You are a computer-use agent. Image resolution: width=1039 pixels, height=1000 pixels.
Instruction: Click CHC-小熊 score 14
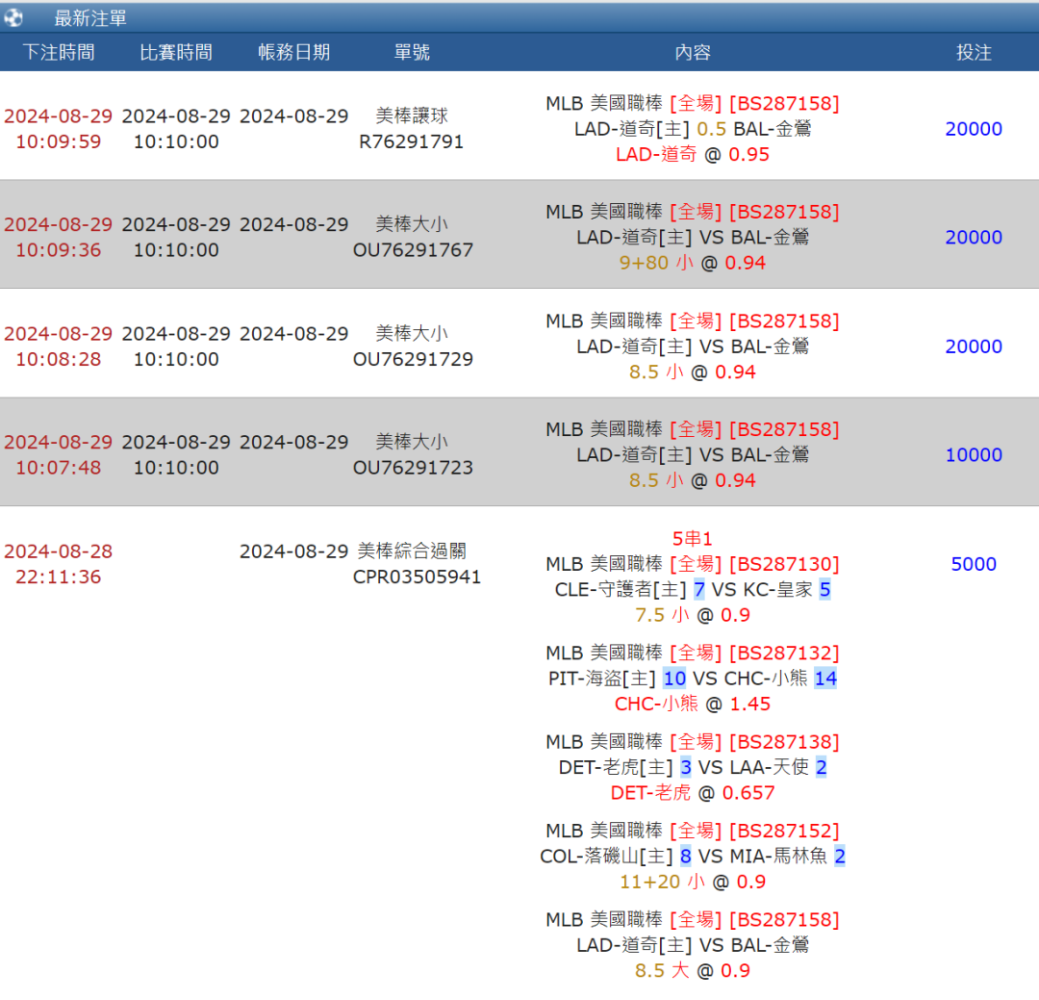[x=826, y=679]
